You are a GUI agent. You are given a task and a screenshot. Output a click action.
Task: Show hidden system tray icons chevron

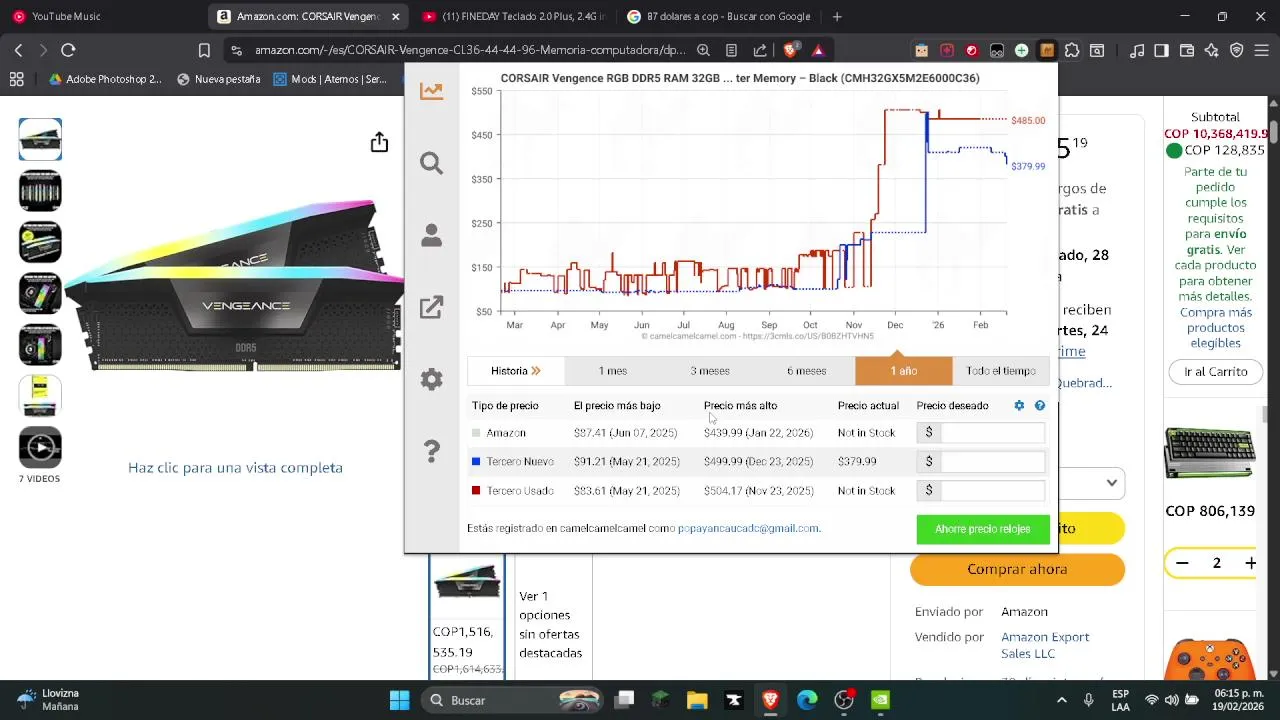click(1061, 700)
